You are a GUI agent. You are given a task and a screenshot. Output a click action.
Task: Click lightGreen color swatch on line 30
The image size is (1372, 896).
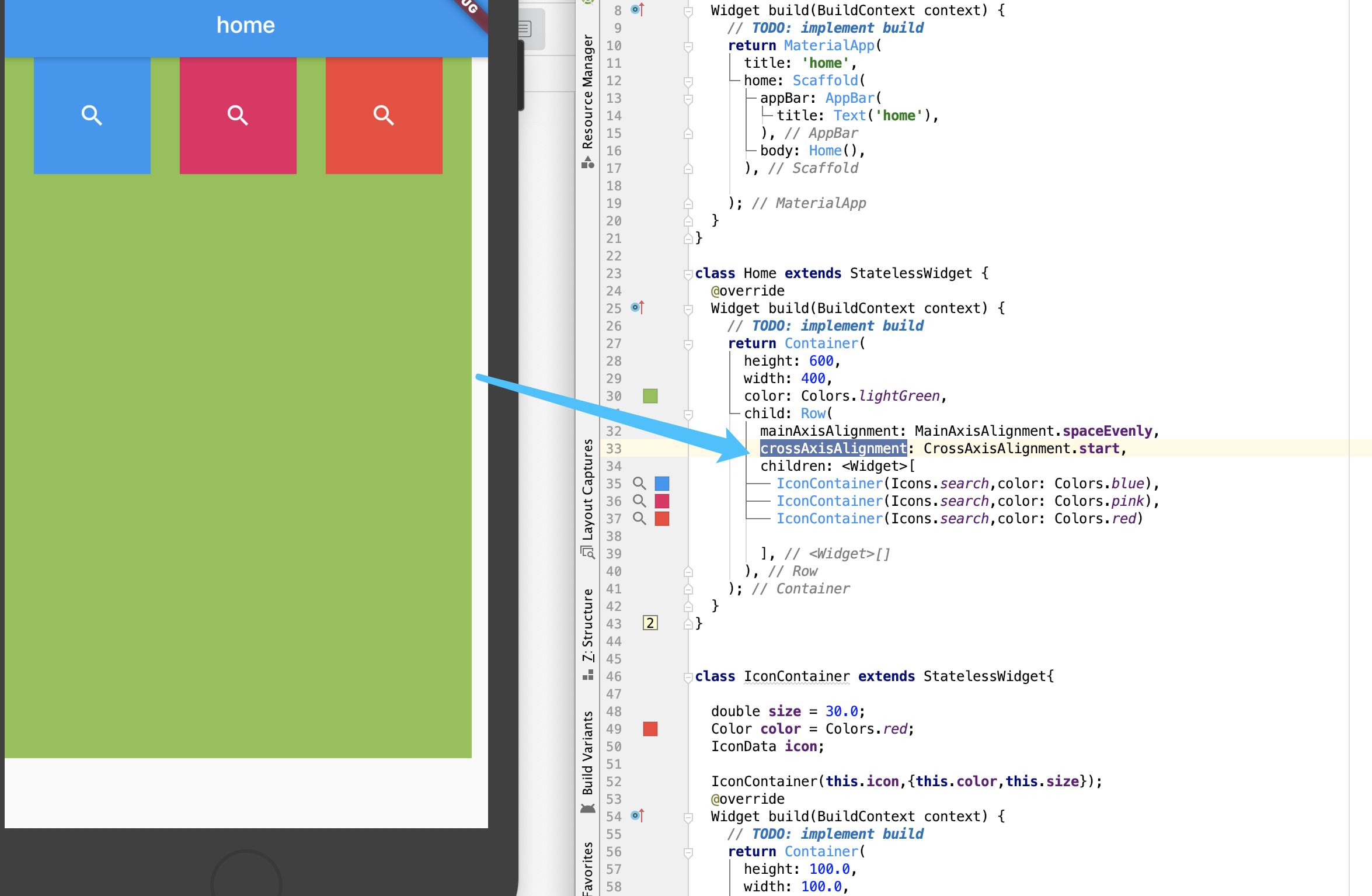(650, 396)
